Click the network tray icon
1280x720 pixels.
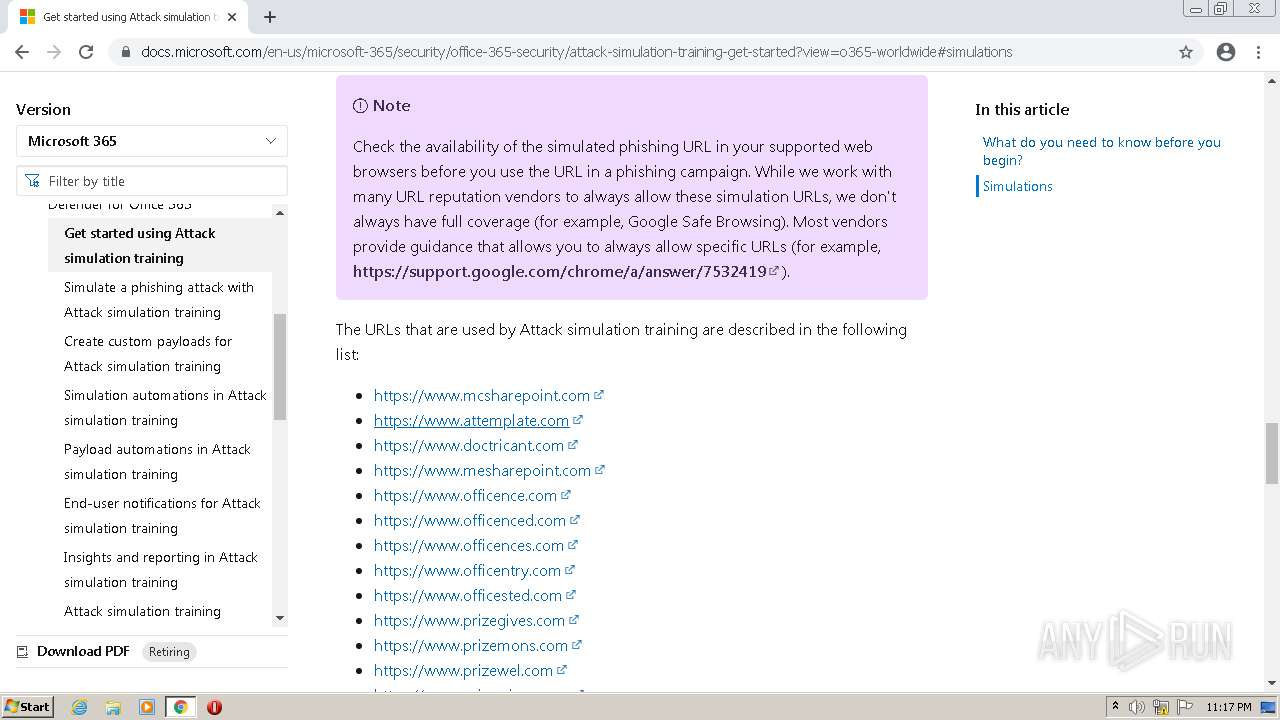1161,707
